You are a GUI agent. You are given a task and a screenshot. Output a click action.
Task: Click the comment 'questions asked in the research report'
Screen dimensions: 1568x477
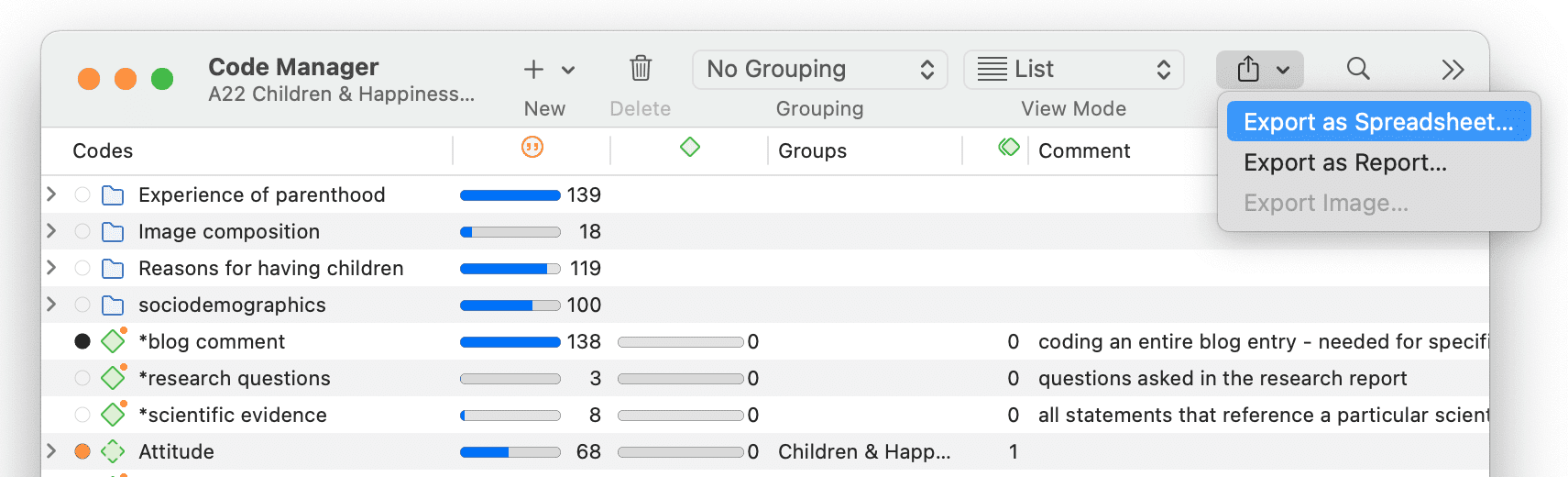click(1223, 378)
